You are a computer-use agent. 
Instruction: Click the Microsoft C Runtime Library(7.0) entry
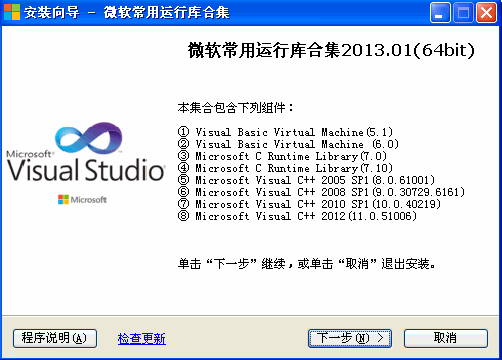[x=282, y=156]
